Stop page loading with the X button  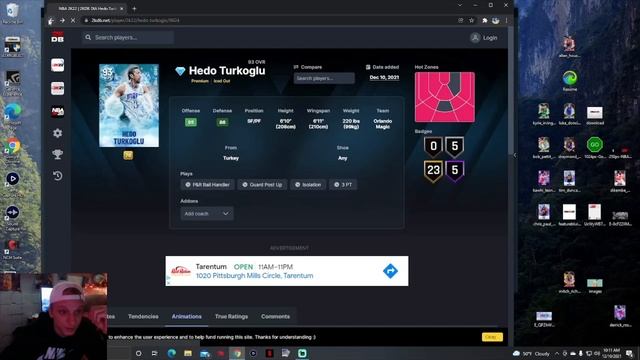point(73,20)
